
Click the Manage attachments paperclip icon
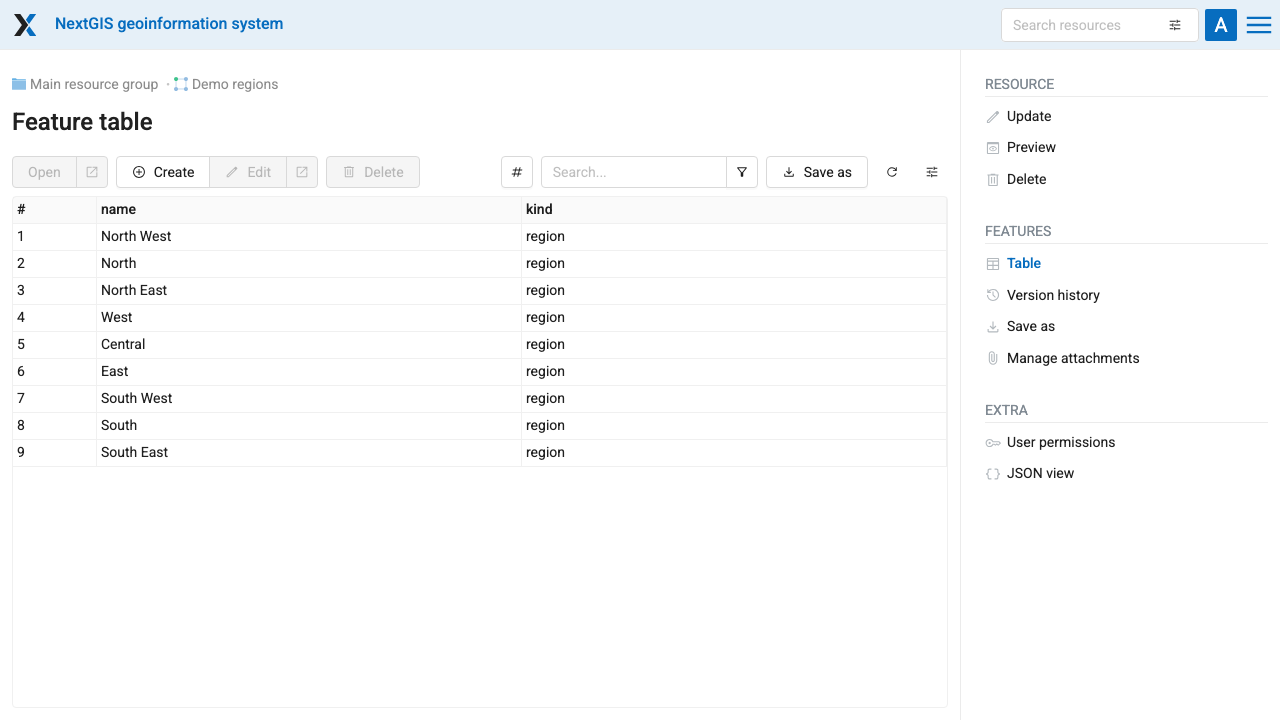pyautogui.click(x=993, y=358)
